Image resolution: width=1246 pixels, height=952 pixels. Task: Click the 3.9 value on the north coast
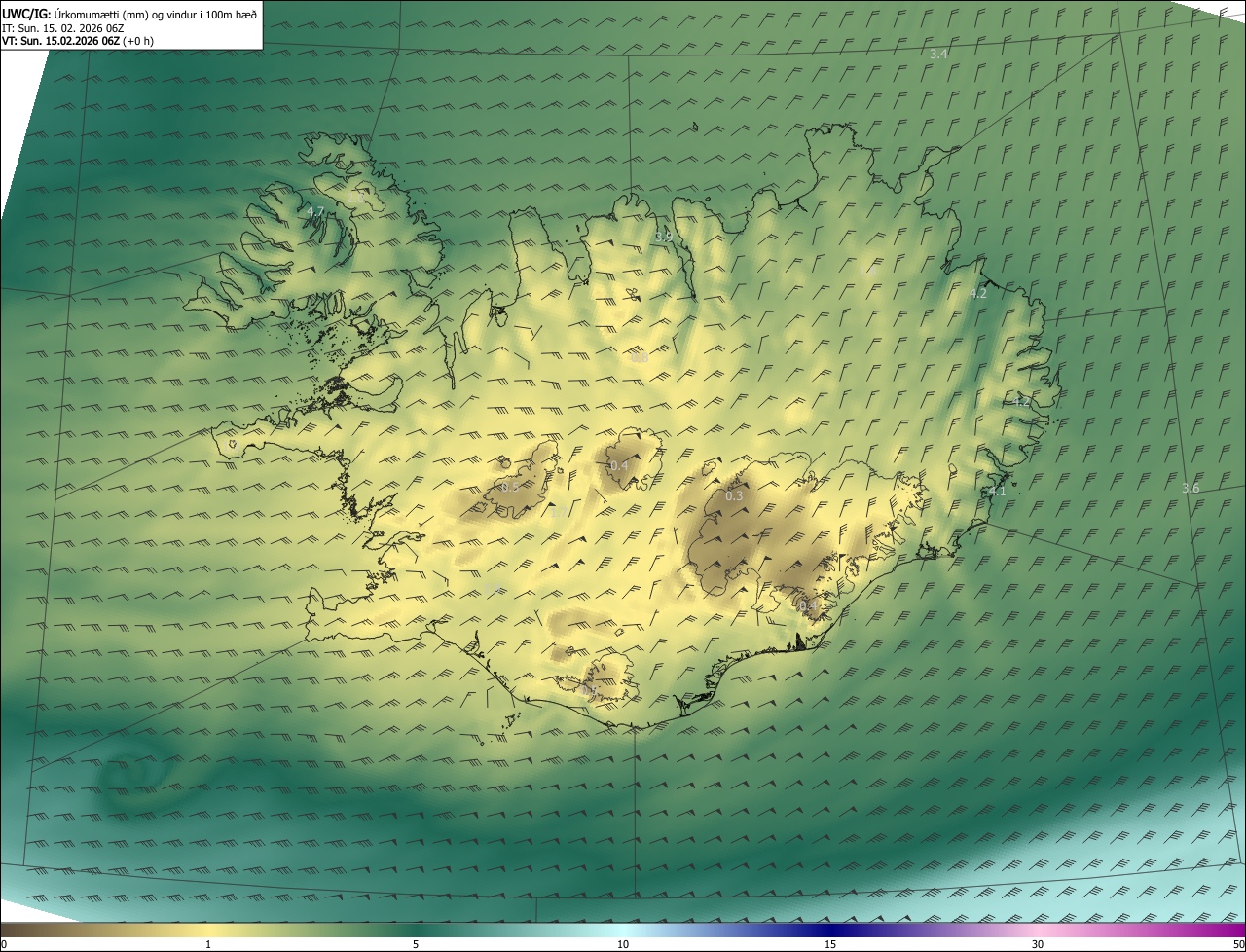664,237
